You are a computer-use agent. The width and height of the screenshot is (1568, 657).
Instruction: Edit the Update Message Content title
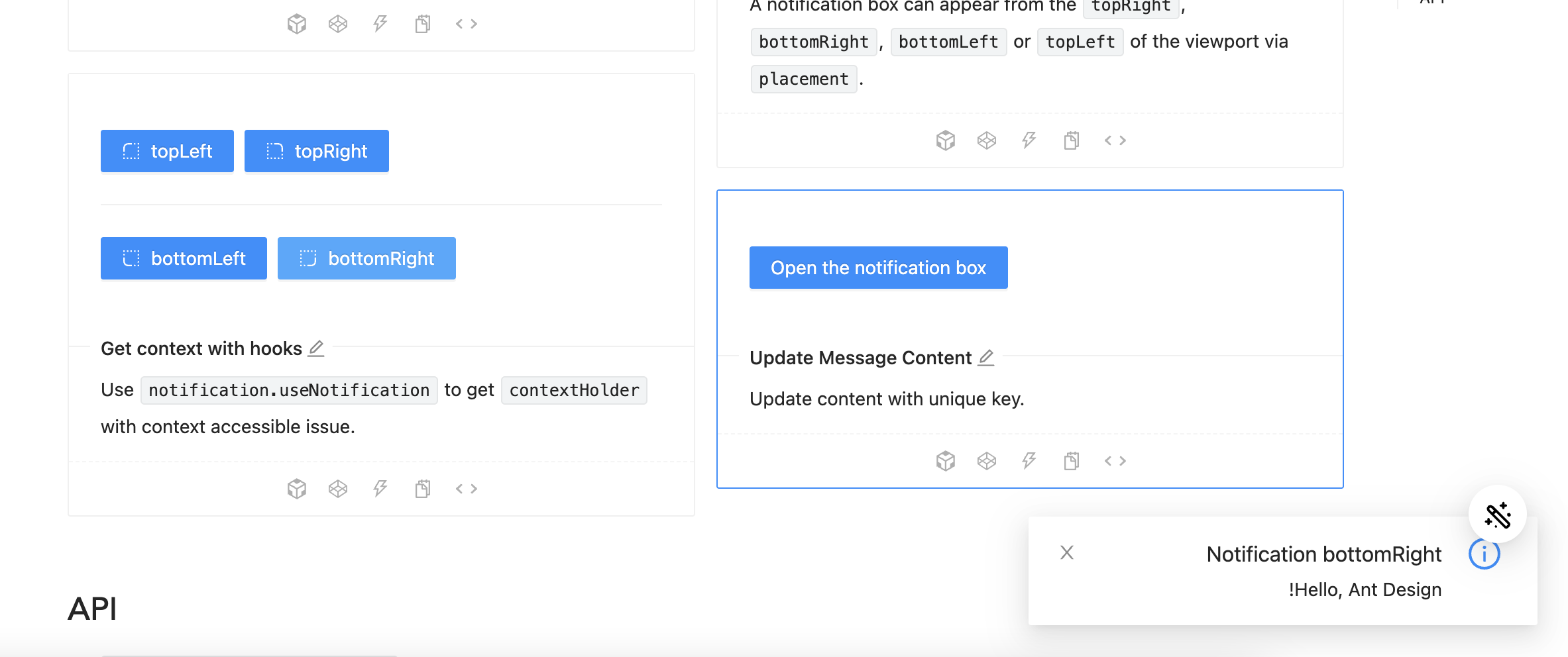[x=986, y=357]
